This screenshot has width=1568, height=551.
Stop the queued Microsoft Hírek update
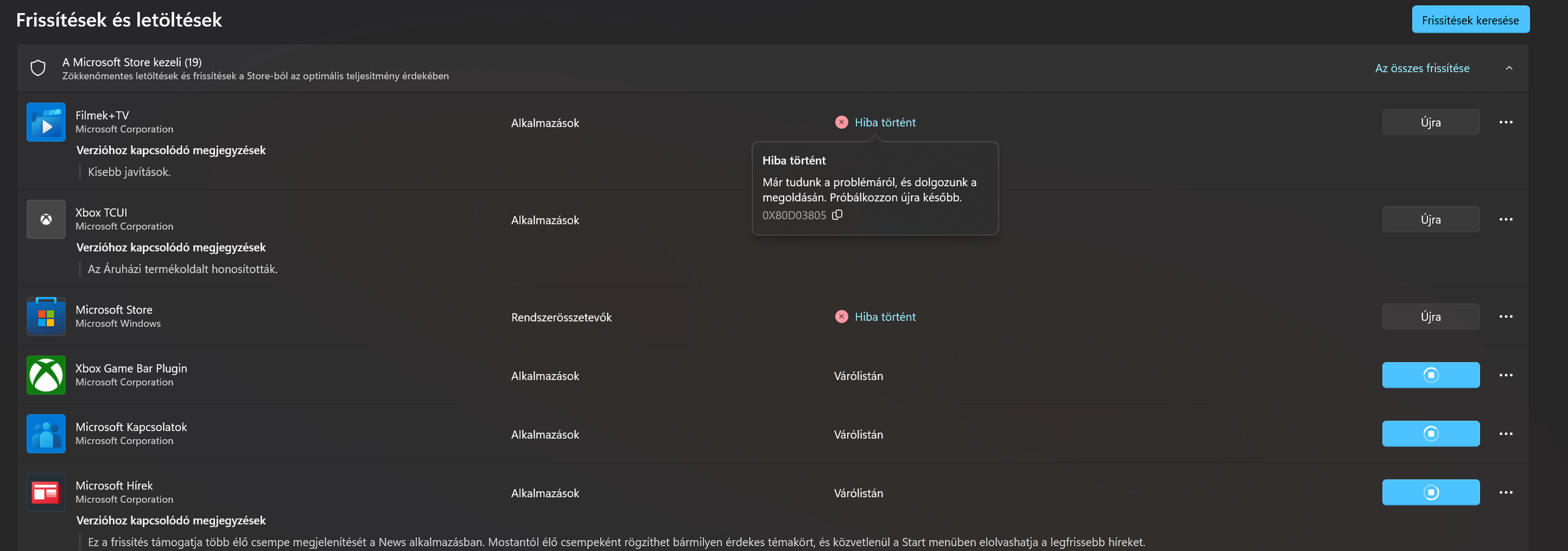coord(1430,492)
